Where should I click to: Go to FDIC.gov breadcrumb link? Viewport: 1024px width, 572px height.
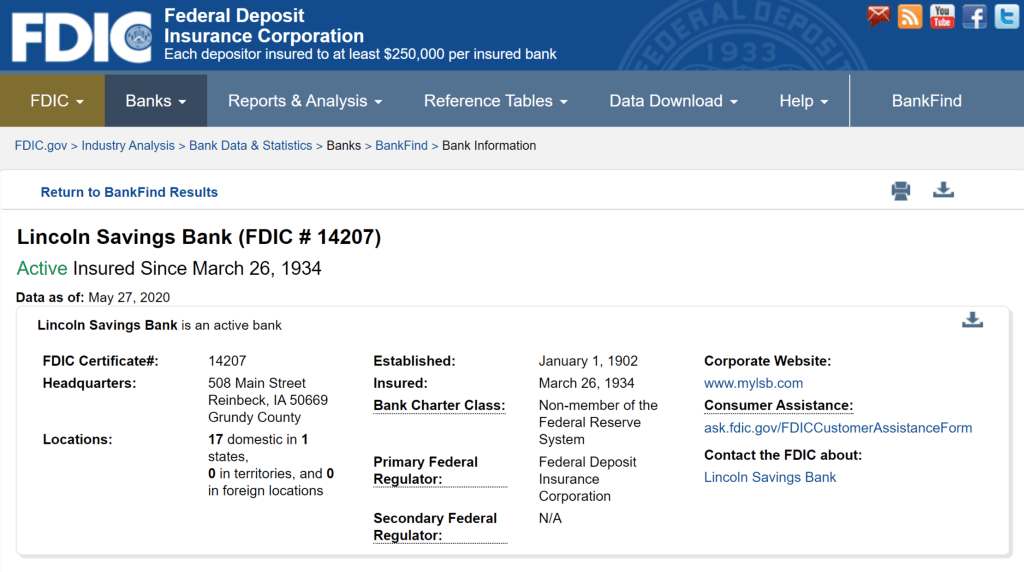(x=40, y=146)
